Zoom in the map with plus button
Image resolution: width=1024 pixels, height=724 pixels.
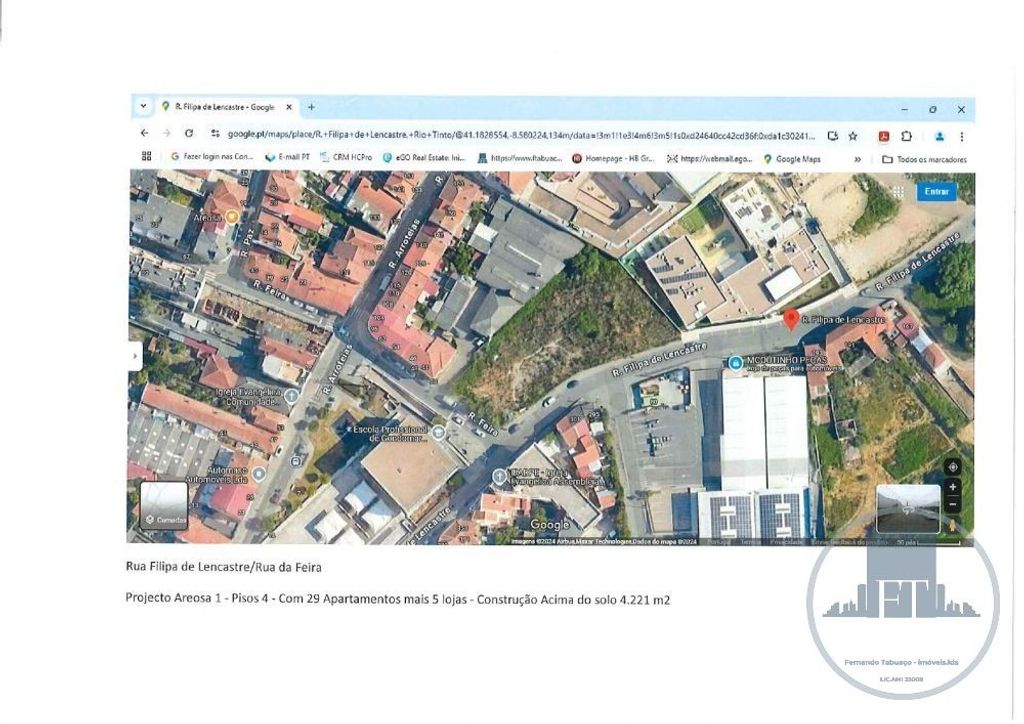coord(952,487)
